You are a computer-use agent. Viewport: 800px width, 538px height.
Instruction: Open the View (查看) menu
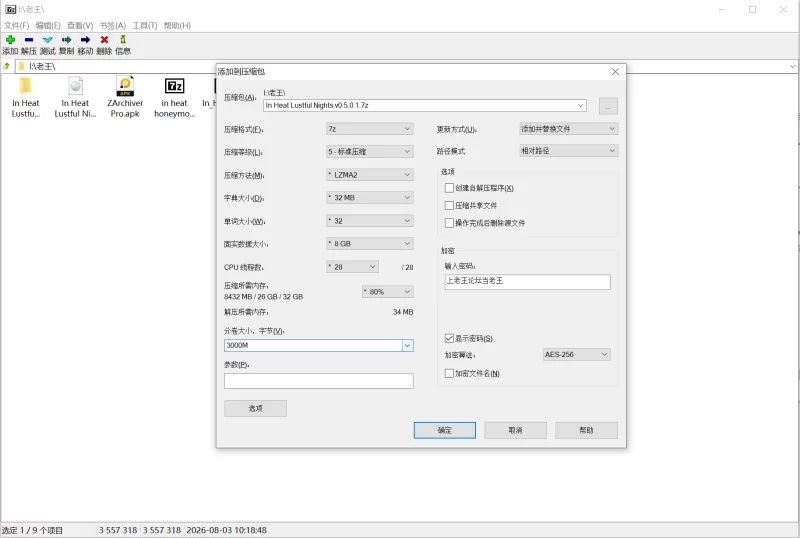tap(80, 26)
